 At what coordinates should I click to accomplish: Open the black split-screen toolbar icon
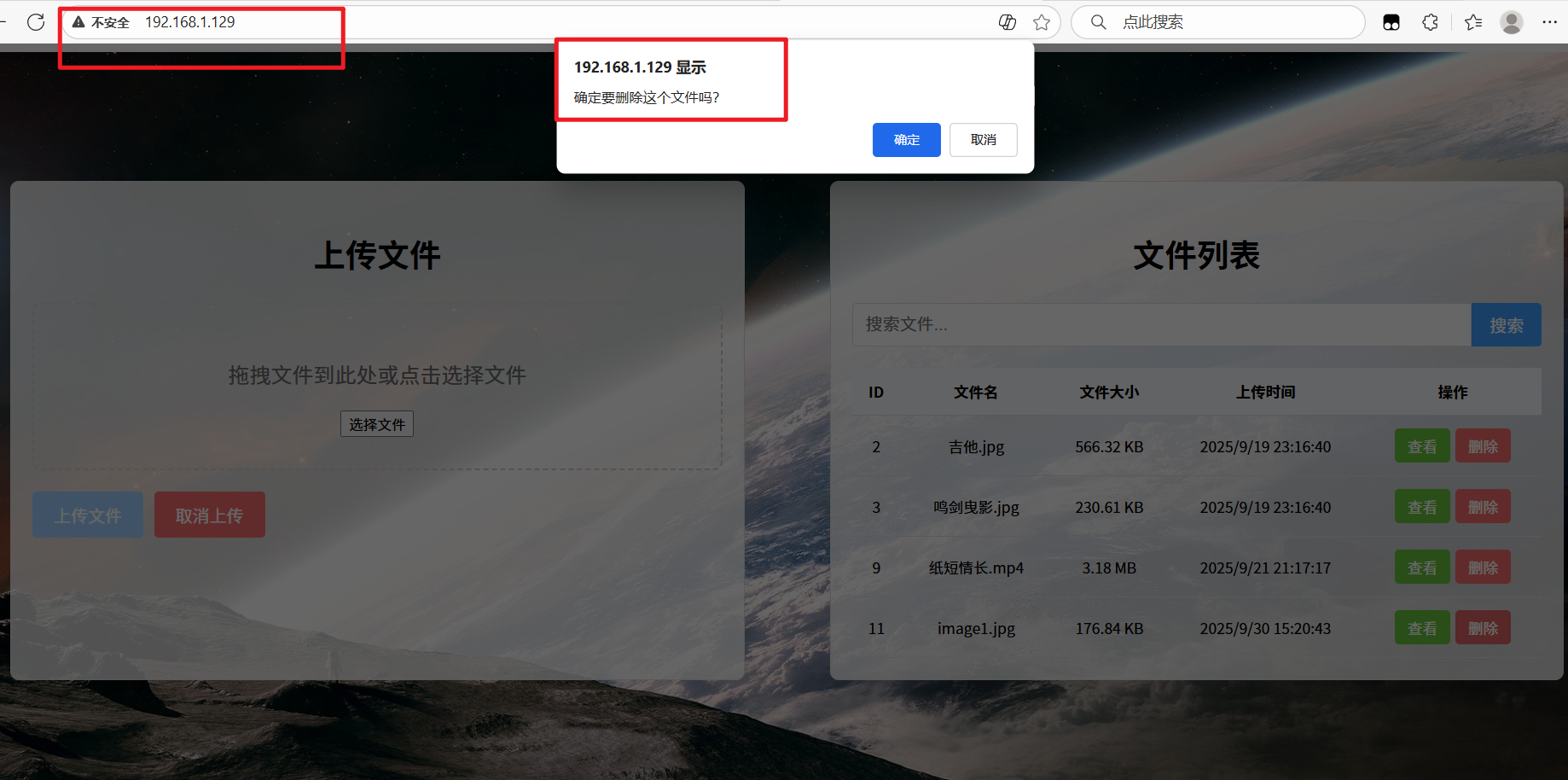coord(1391,22)
